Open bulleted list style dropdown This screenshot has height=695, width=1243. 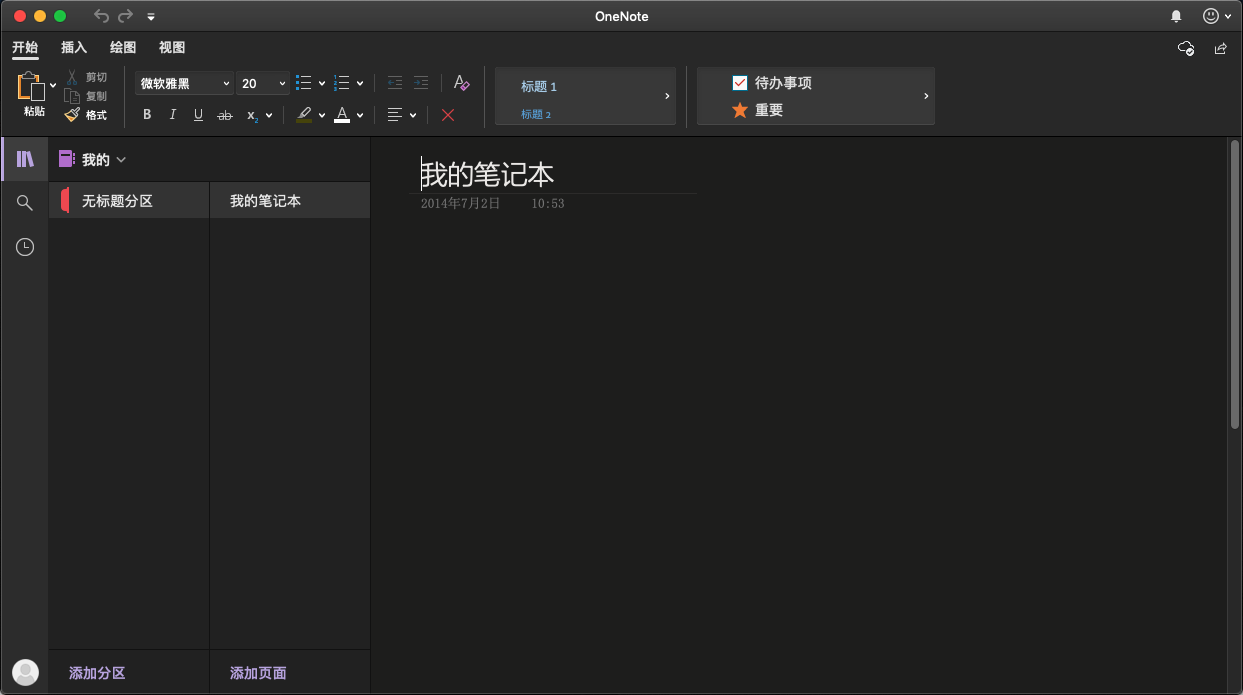pyautogui.click(x=322, y=84)
